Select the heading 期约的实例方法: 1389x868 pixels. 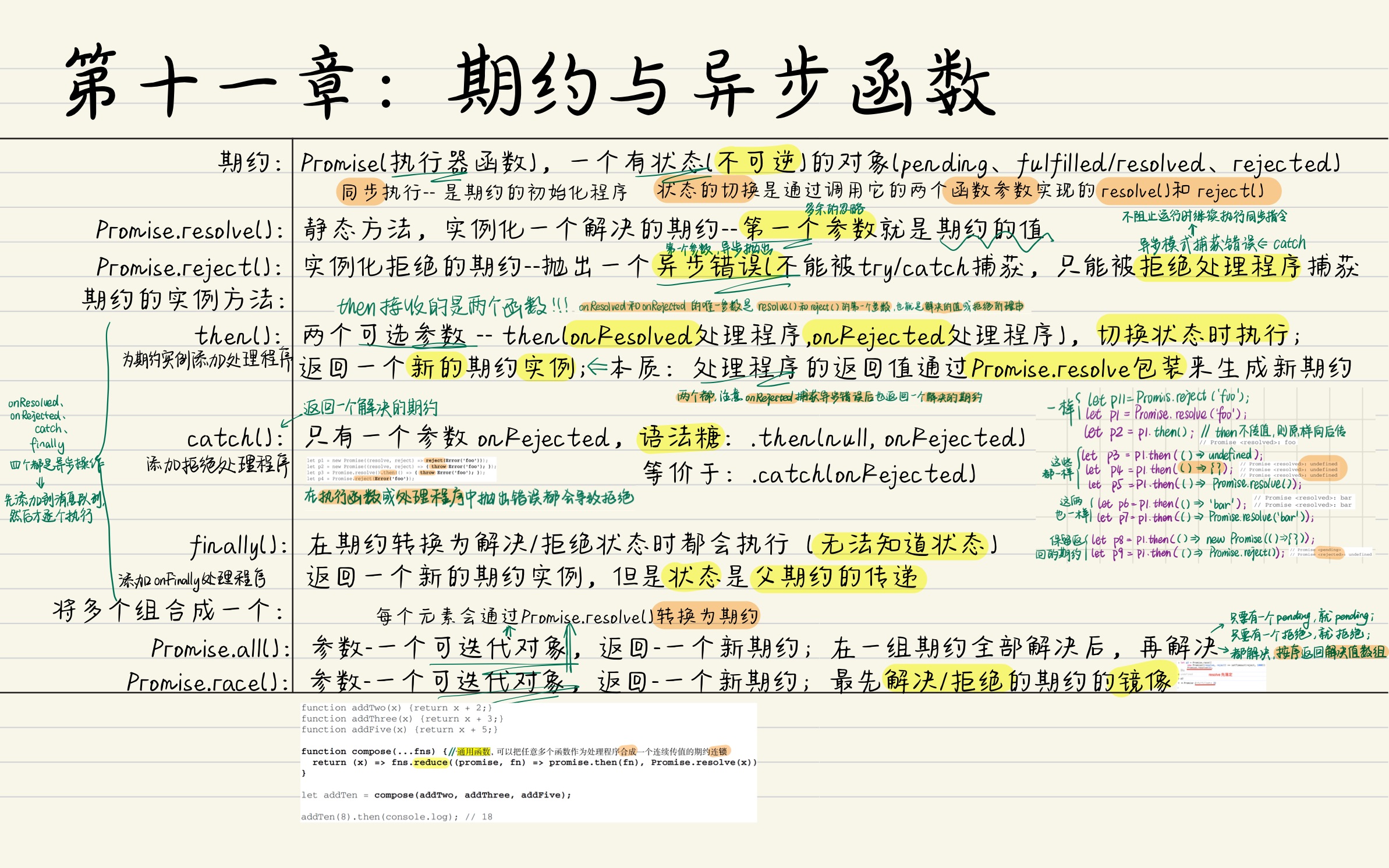(183, 300)
